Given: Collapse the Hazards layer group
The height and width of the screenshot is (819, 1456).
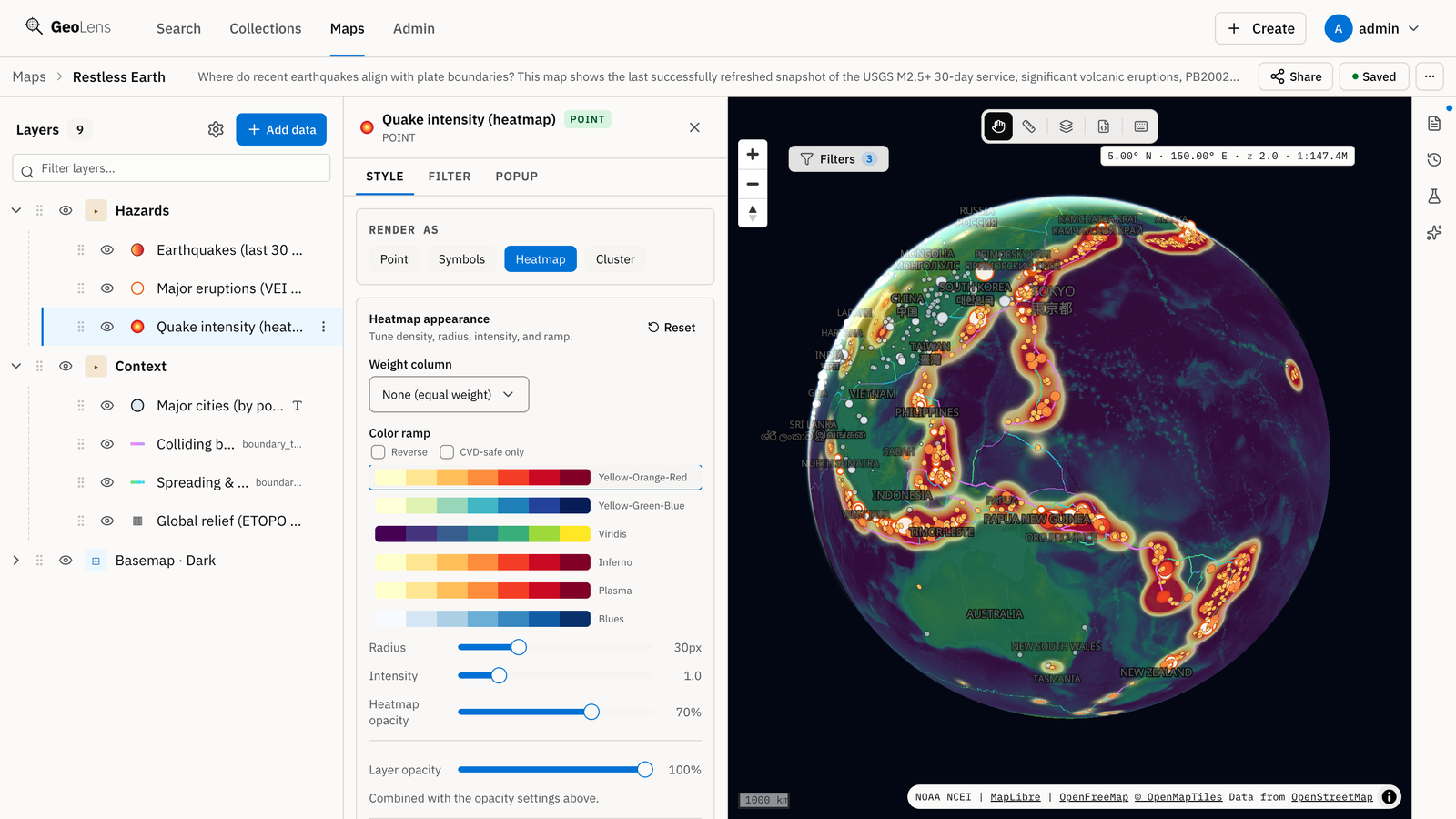Looking at the screenshot, I should (16, 211).
